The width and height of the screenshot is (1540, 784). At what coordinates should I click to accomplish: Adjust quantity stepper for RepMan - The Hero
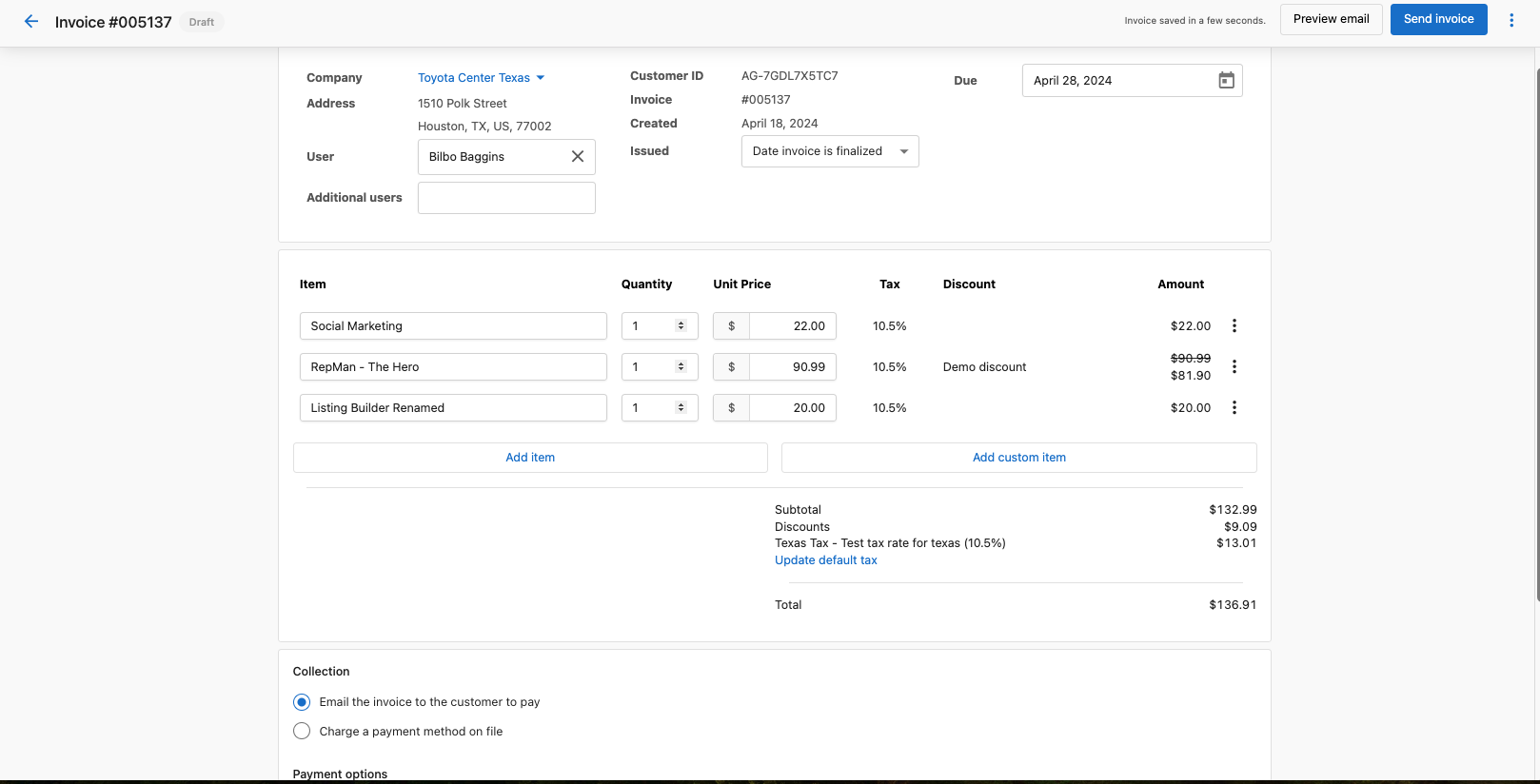[x=681, y=366]
